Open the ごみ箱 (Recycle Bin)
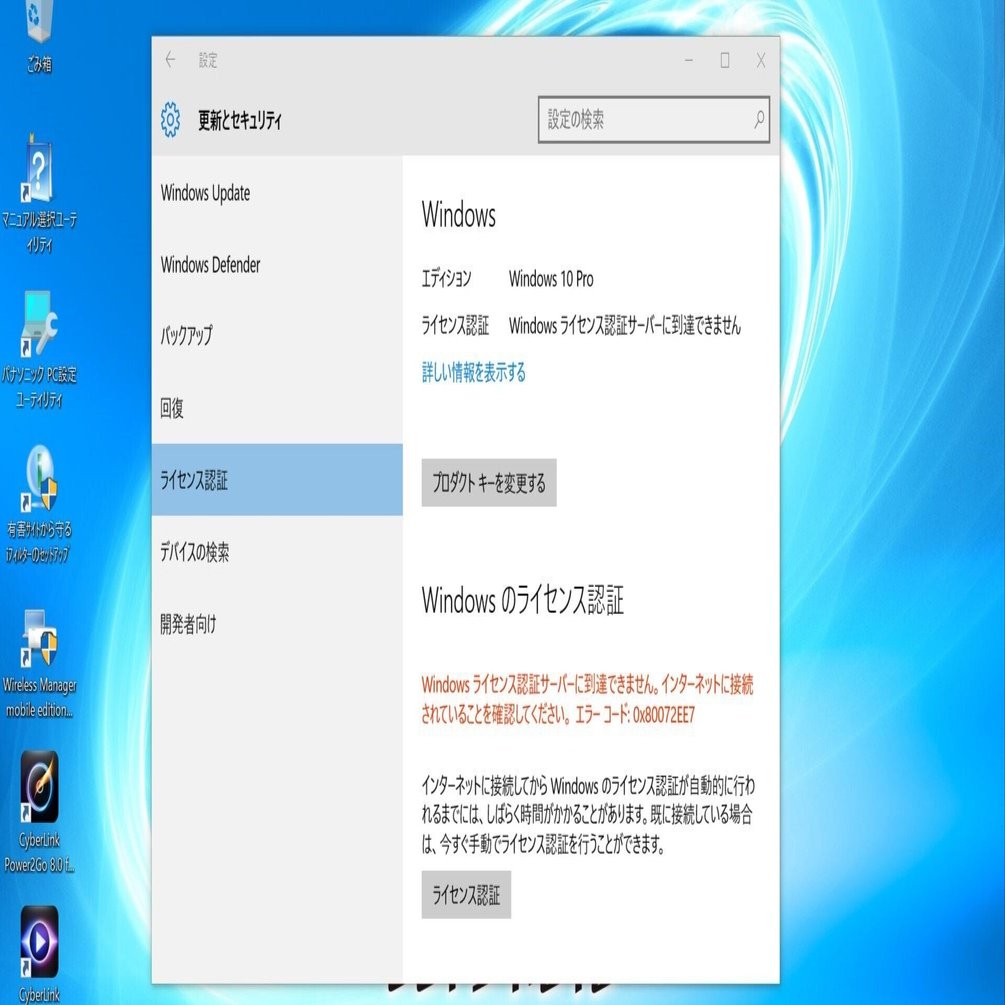The image size is (1005, 1005). click(x=39, y=20)
